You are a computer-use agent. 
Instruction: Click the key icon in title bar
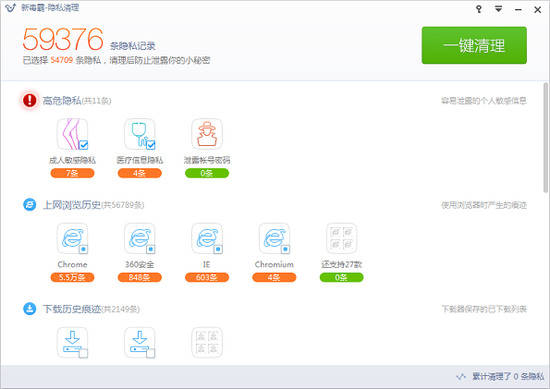point(479,9)
